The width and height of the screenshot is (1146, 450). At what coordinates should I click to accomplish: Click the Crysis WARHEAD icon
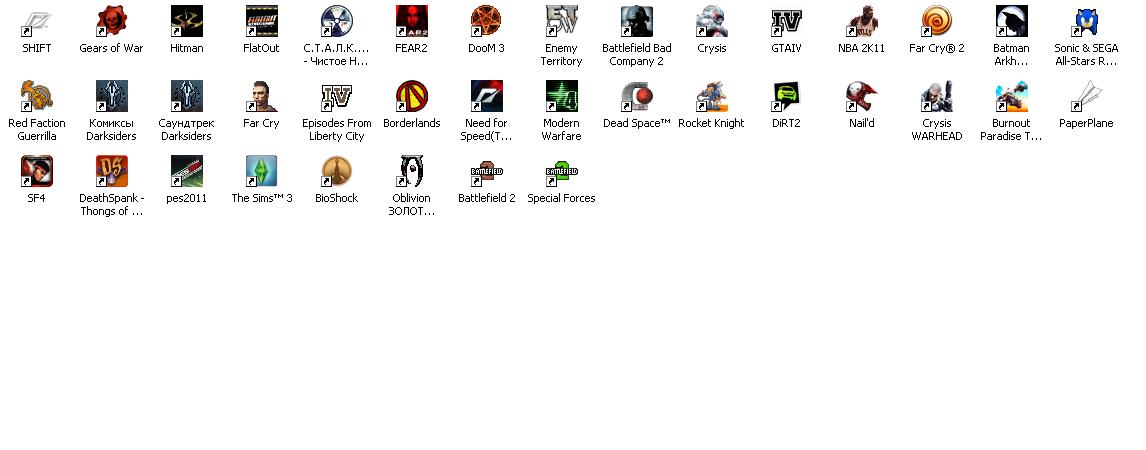(936, 96)
